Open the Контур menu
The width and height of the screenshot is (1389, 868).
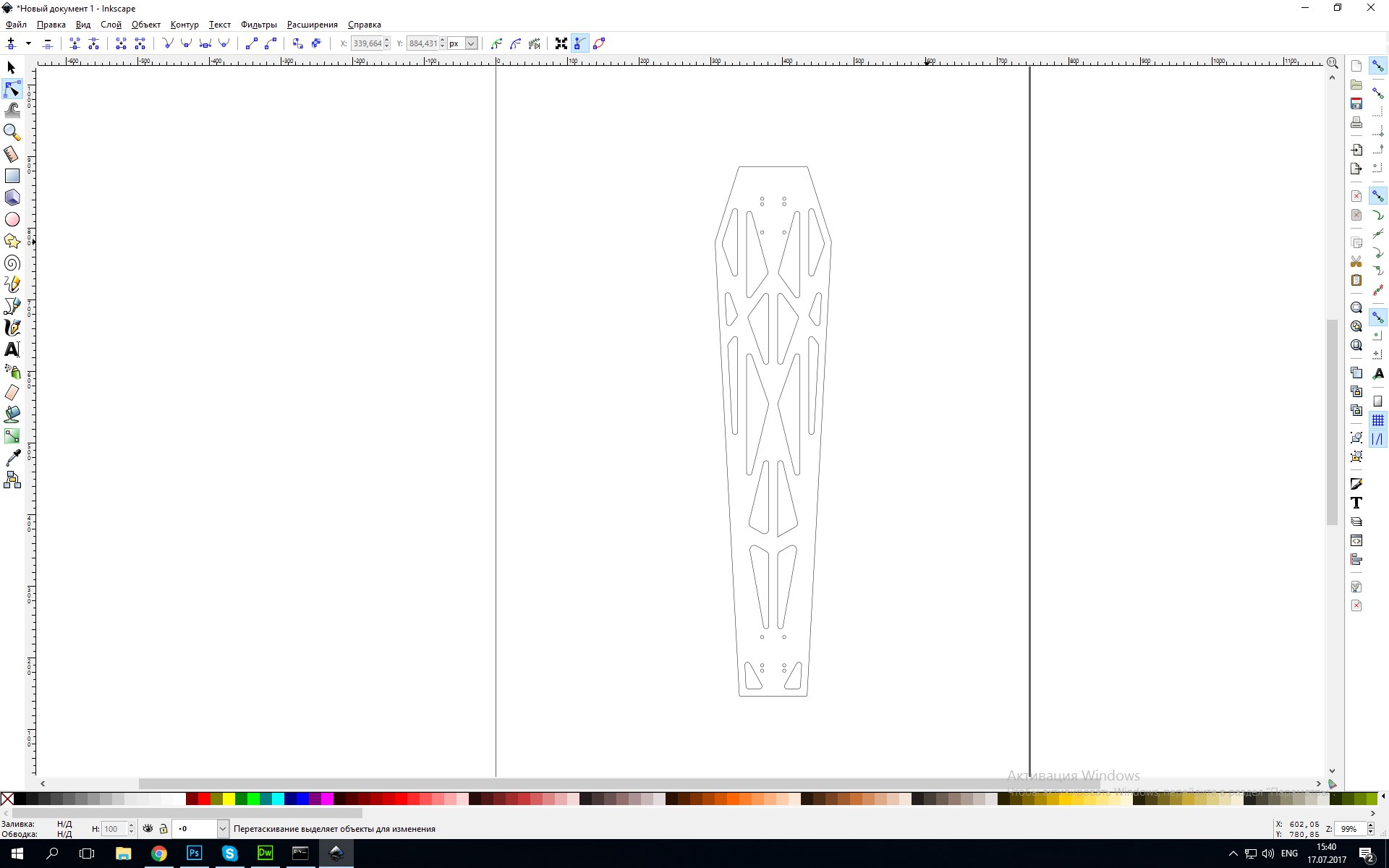184,25
